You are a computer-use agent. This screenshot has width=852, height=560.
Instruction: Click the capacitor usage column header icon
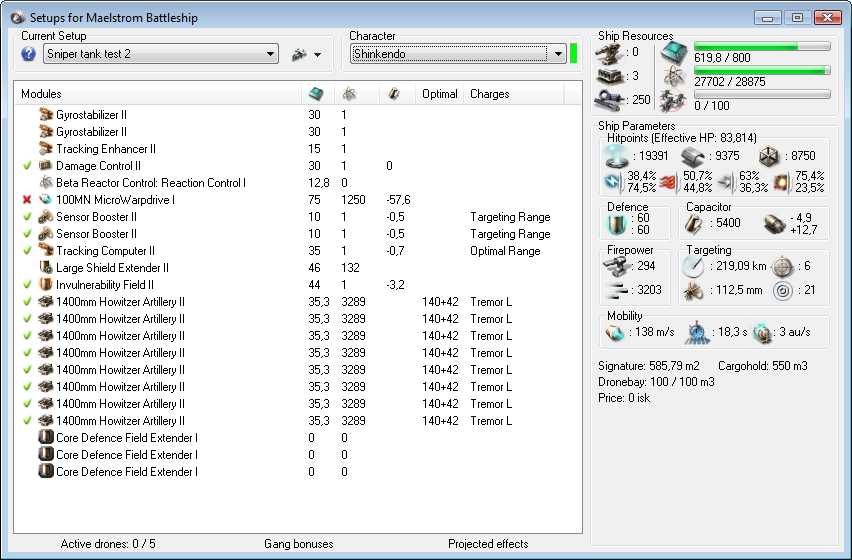pos(394,94)
